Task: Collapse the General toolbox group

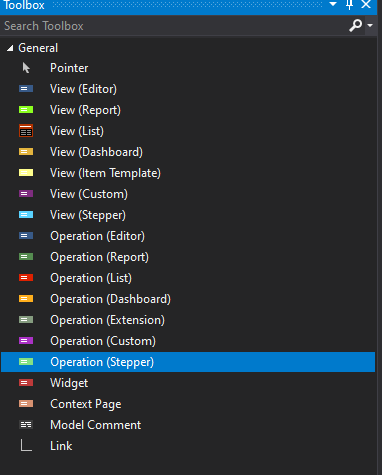Action: [x=10, y=48]
